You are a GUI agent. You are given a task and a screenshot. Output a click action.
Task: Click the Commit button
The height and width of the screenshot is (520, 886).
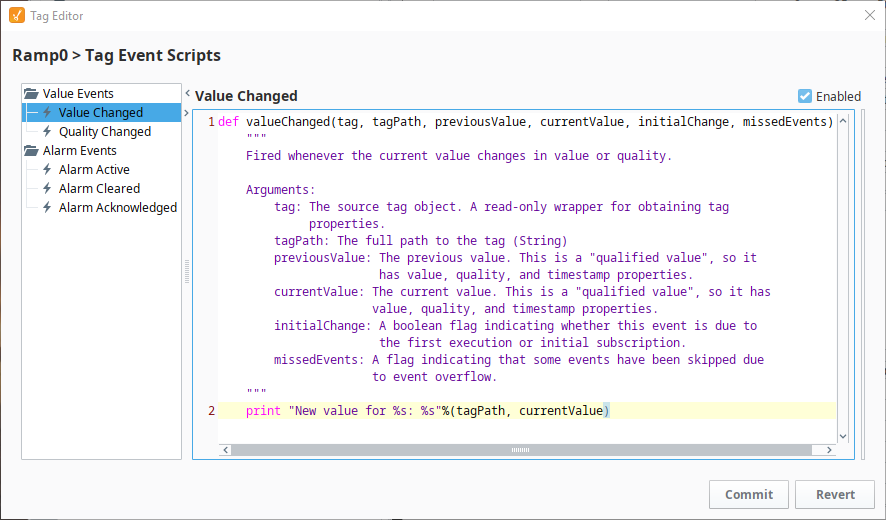click(x=749, y=495)
